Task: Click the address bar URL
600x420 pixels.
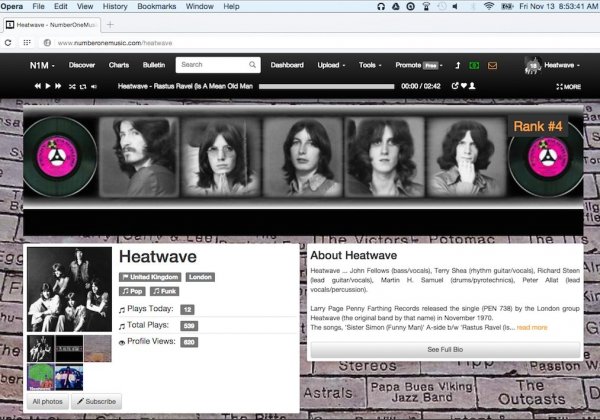Action: tap(115, 43)
